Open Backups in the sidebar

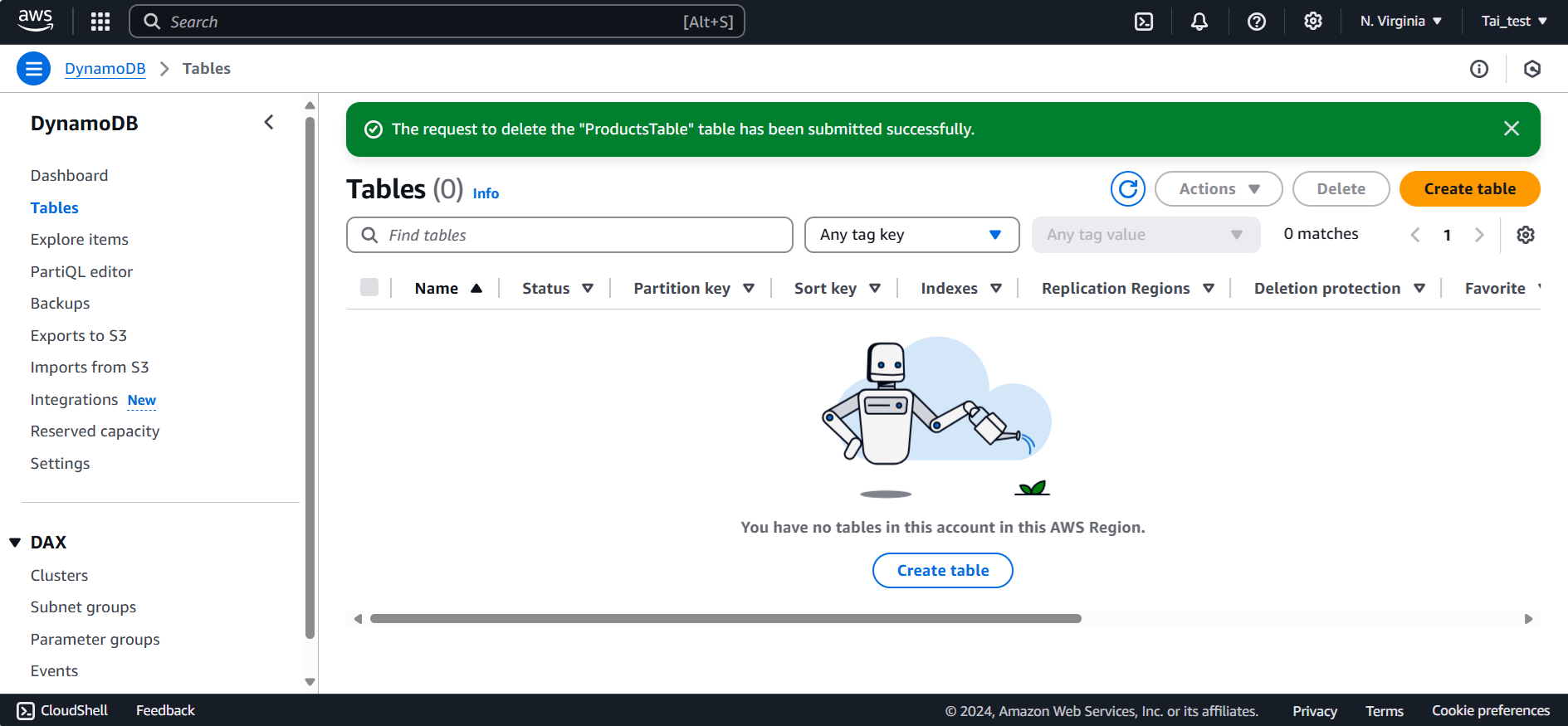60,304
